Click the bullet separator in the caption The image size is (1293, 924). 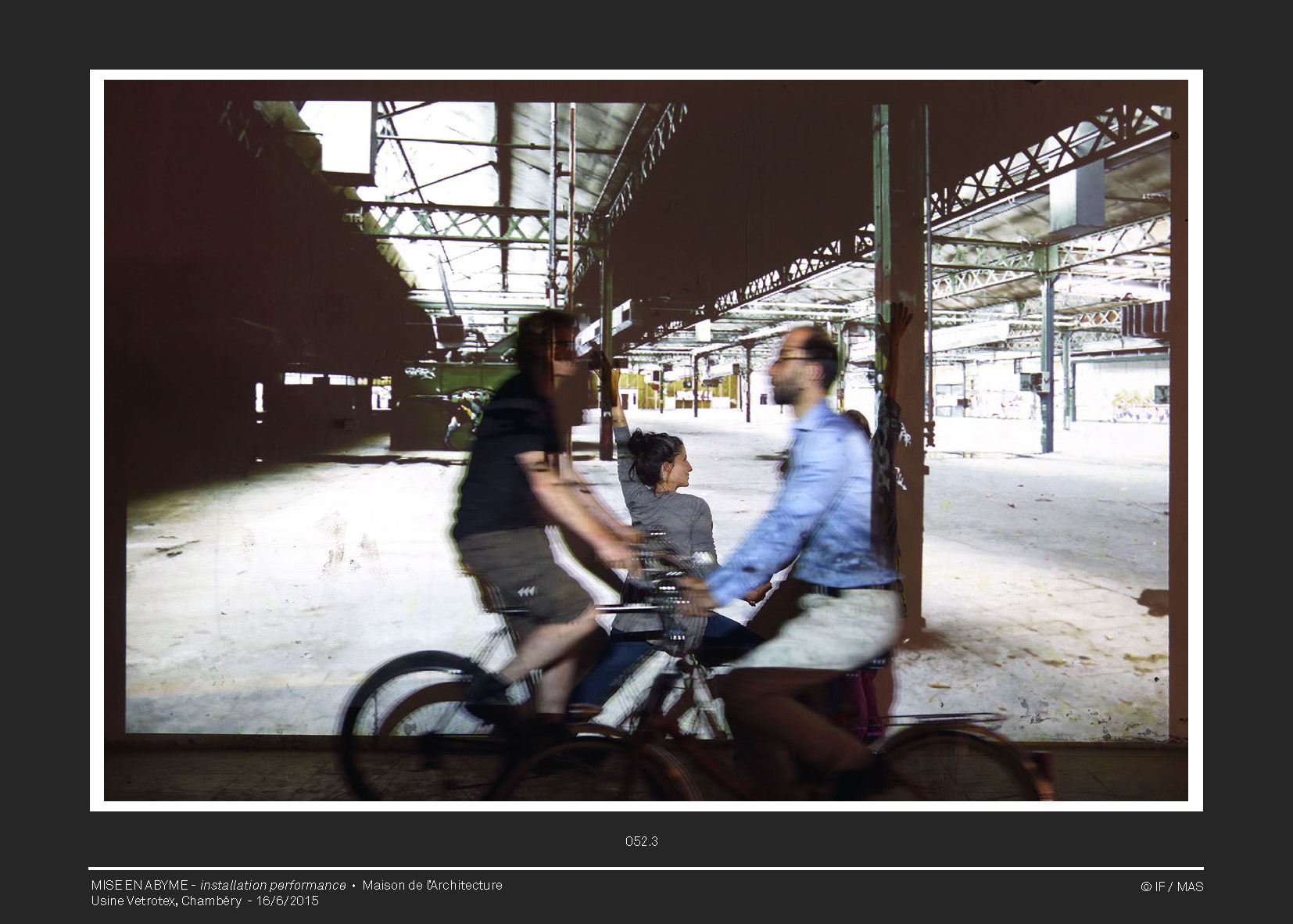pos(353,885)
